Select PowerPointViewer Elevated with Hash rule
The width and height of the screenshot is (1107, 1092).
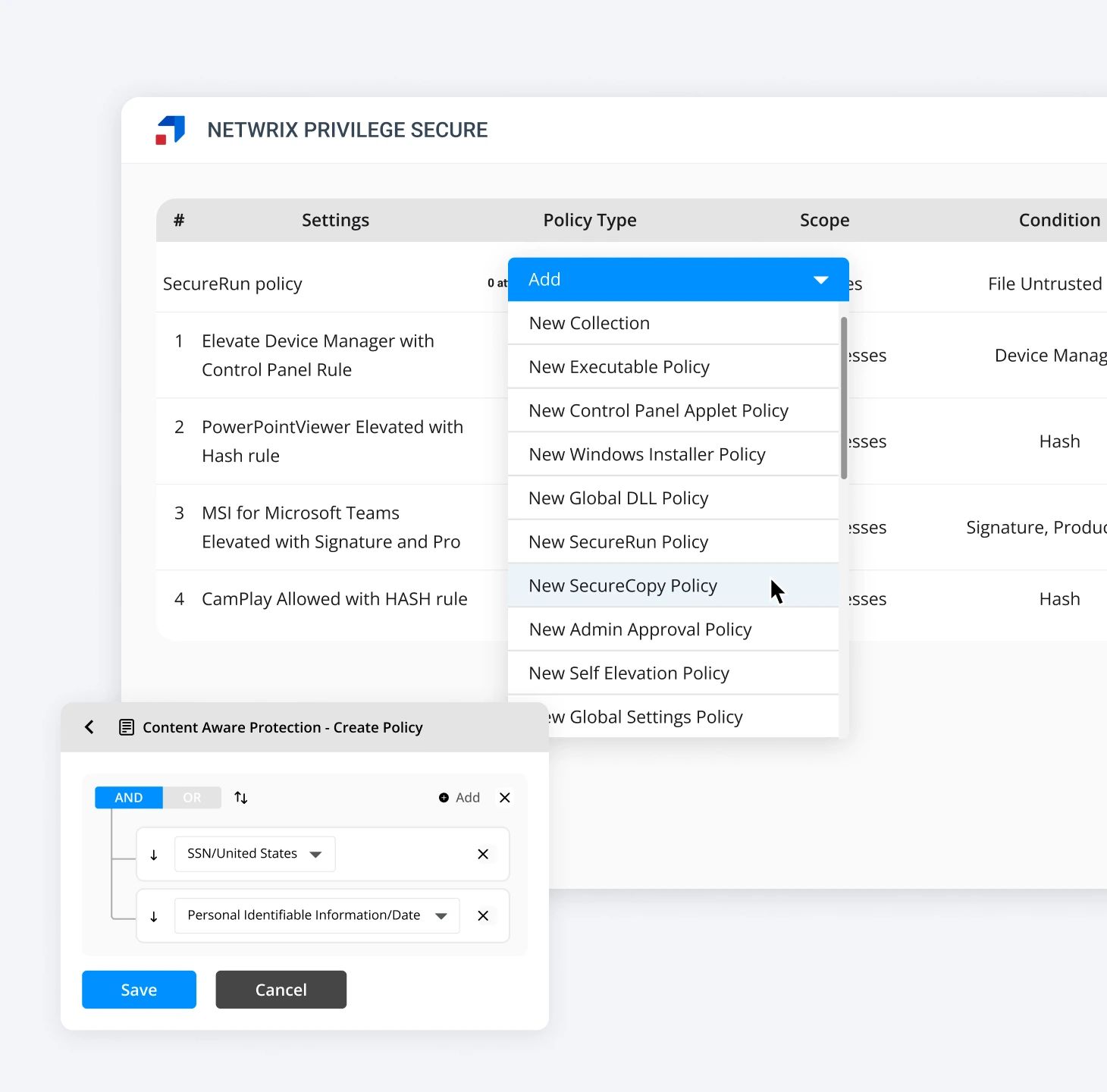pyautogui.click(x=332, y=441)
